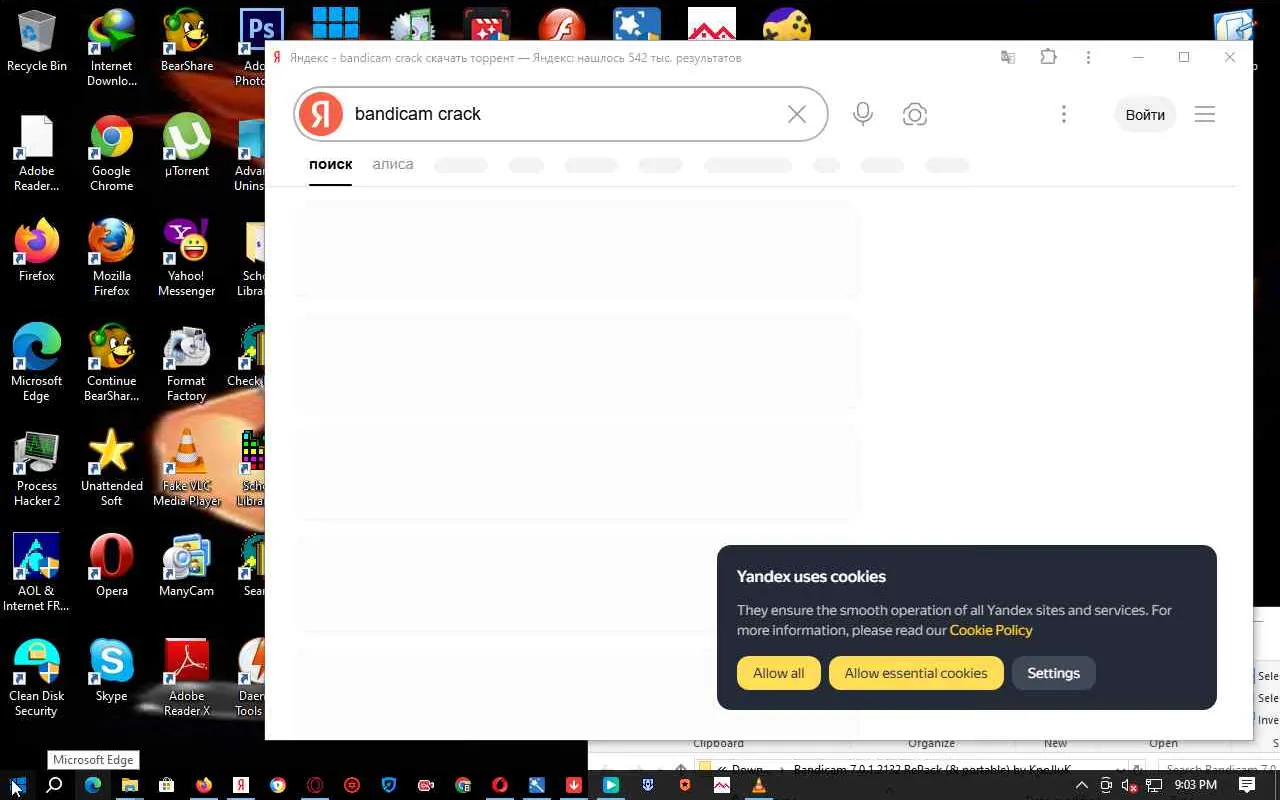Open the Cookie Policy link
The width and height of the screenshot is (1280, 800).
pos(991,630)
